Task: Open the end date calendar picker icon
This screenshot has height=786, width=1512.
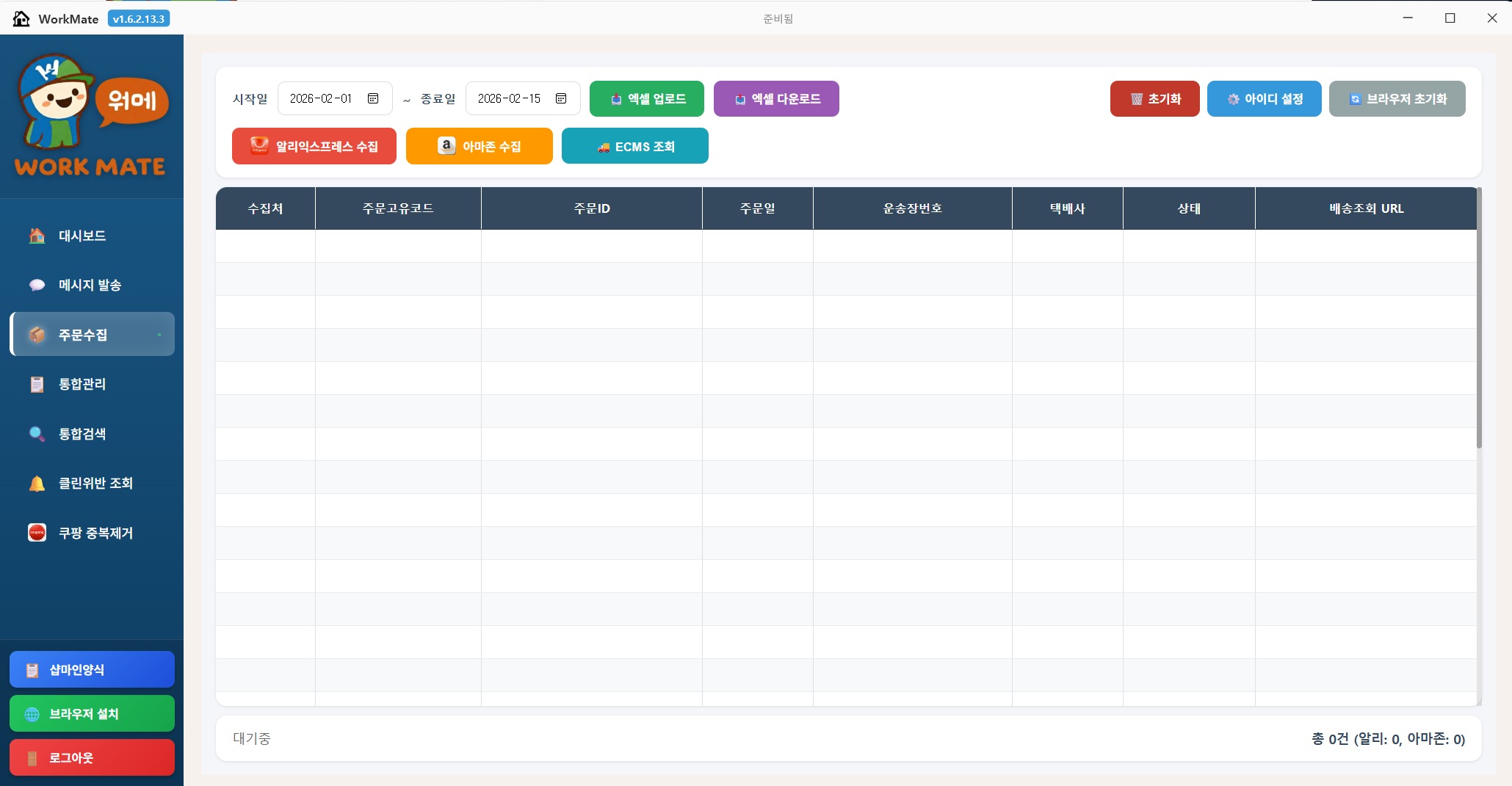Action: point(561,98)
